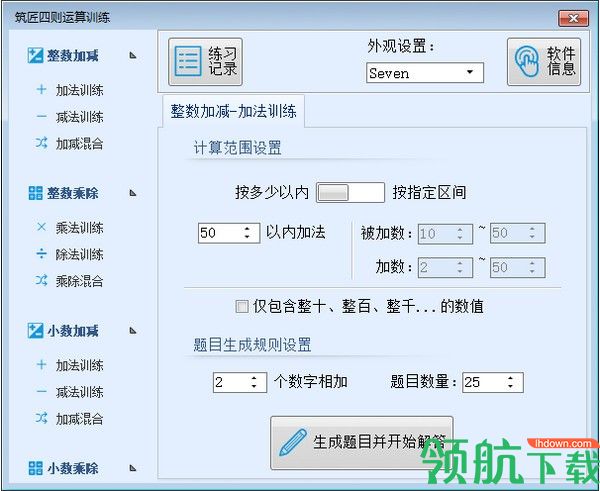This screenshot has width=600, height=491.
Task: Open 小数 减法训练 in sidebar
Action: 80,392
